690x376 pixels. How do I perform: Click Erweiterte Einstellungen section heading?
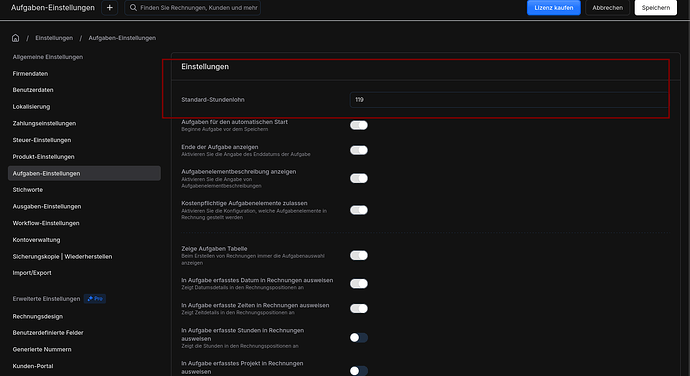click(46, 299)
